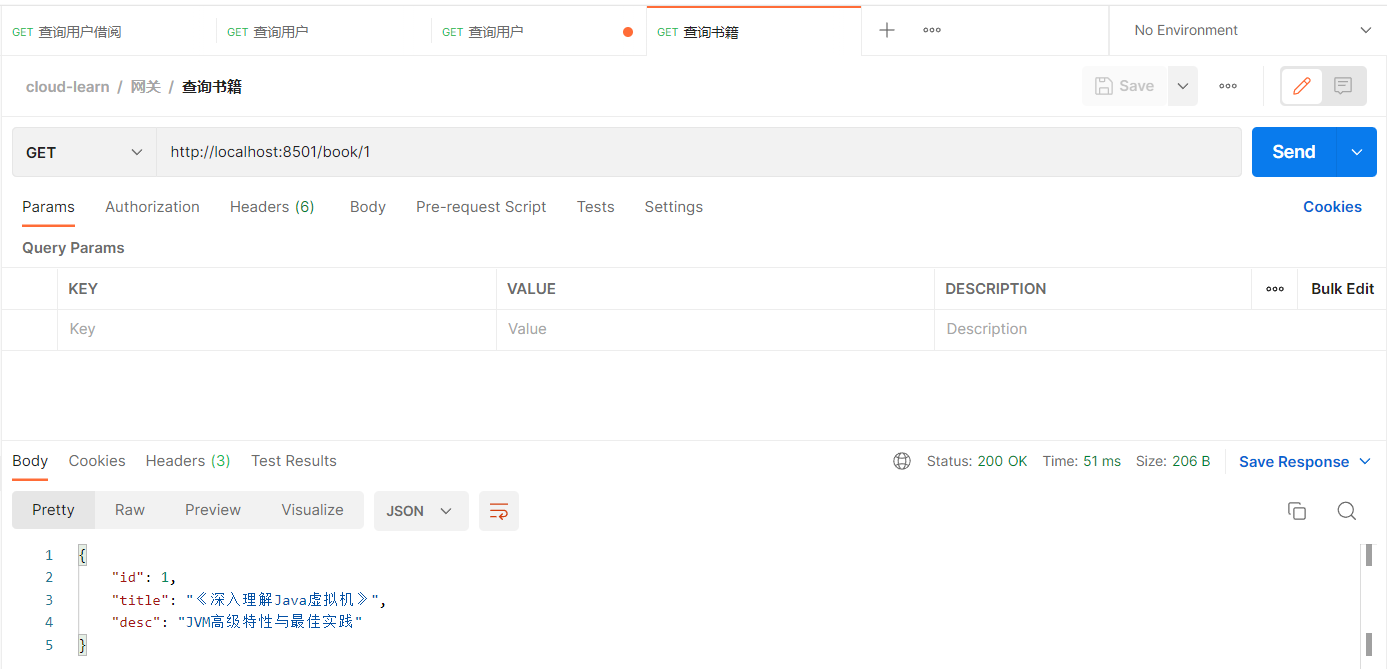Click the unsaved dot on third tab
The image size is (1387, 669).
click(628, 32)
